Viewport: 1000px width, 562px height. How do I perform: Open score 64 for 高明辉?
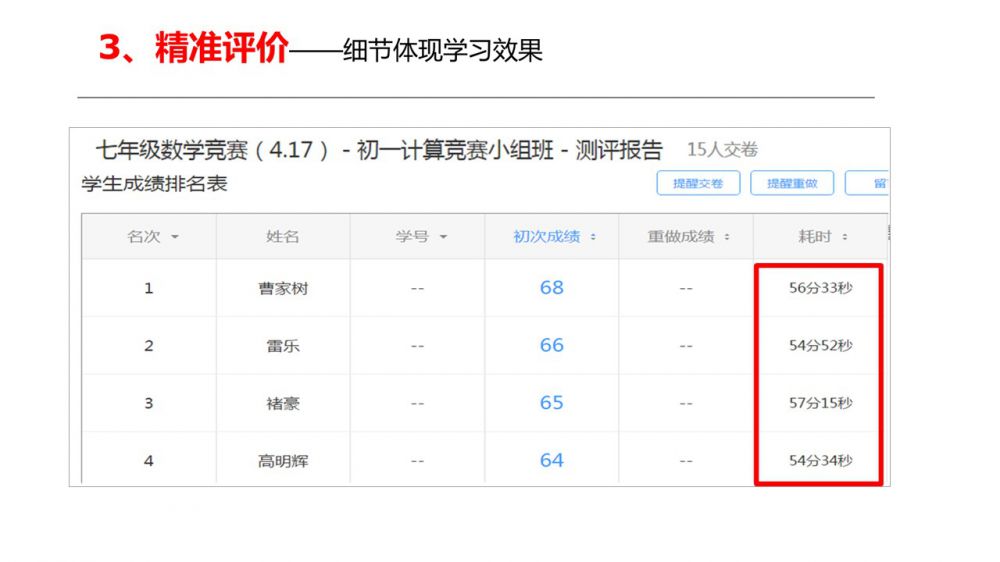[x=552, y=460]
